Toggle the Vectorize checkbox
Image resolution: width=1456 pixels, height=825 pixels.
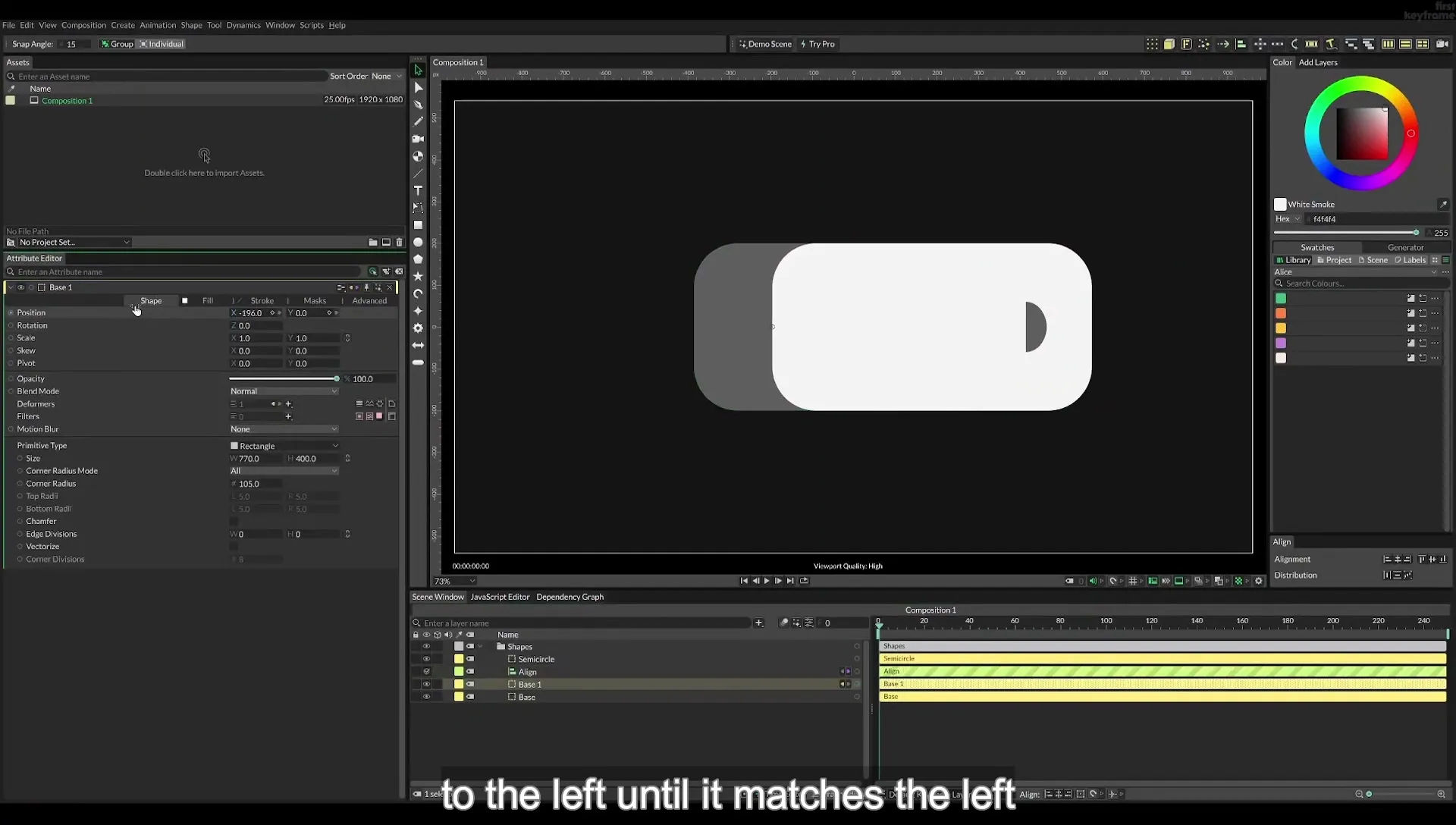(x=234, y=547)
